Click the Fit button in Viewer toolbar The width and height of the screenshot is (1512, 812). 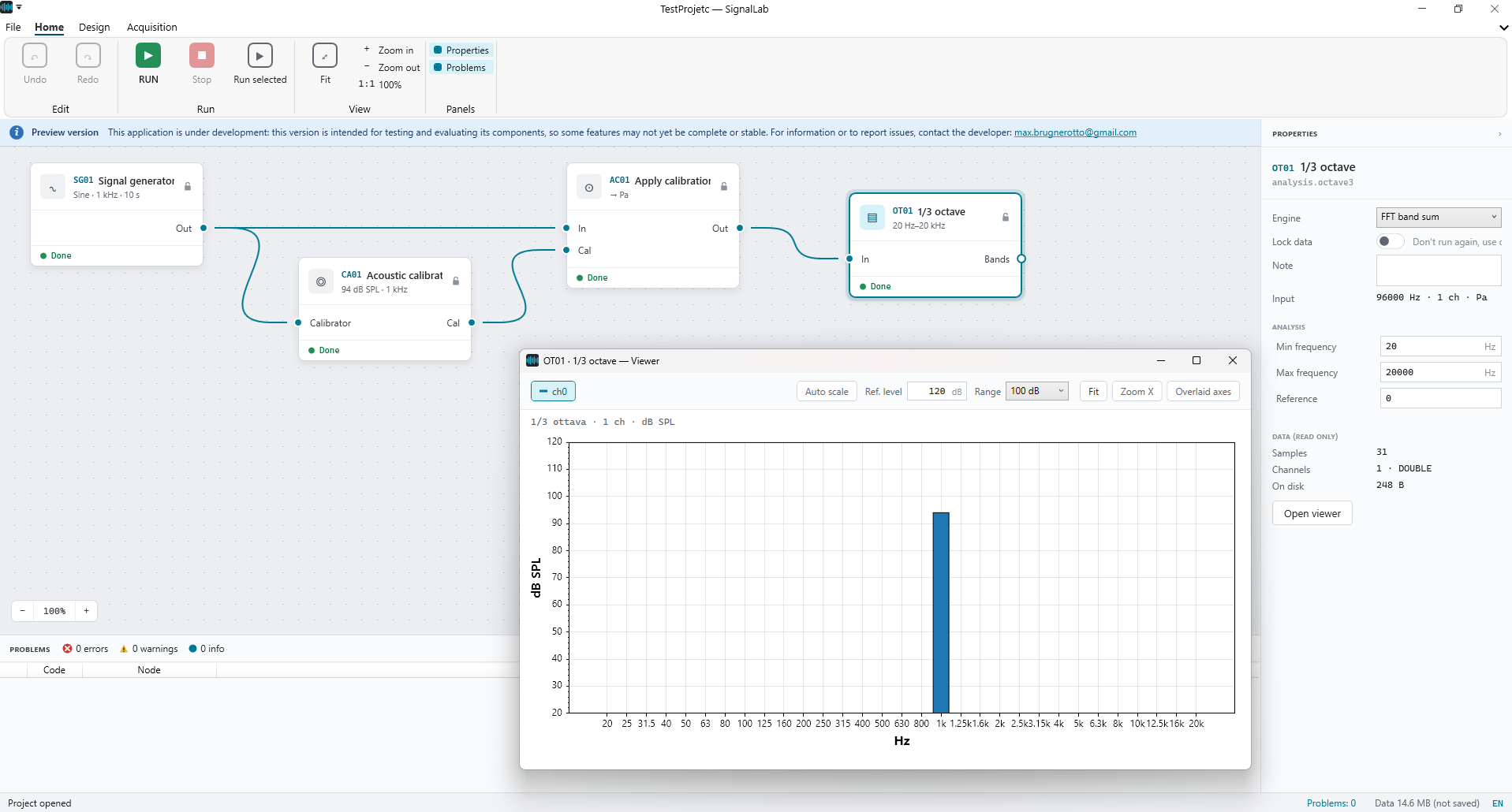pyautogui.click(x=1093, y=392)
